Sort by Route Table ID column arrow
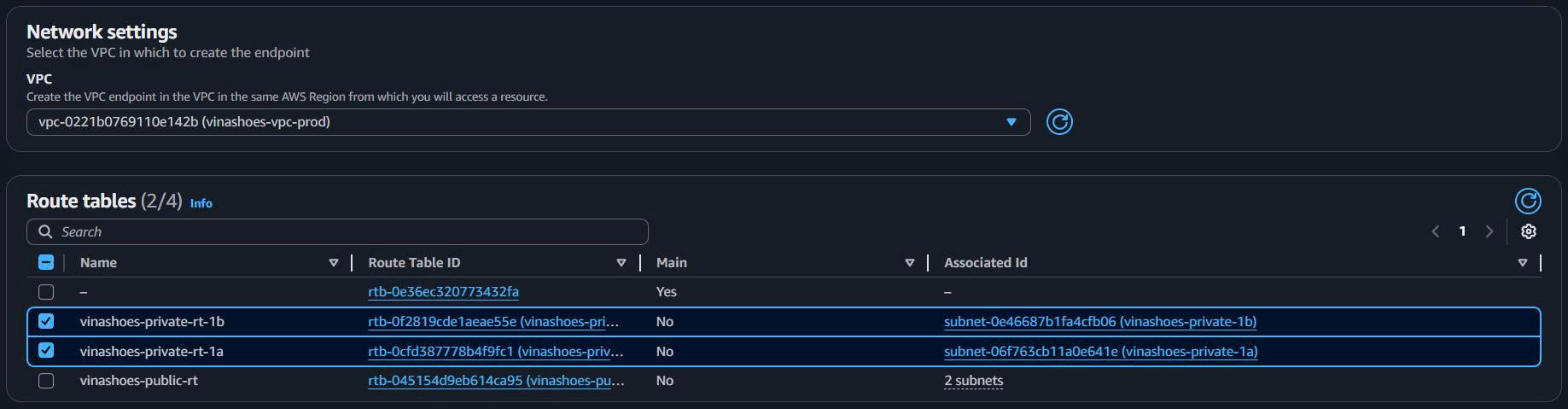The image size is (1568, 409). coord(621,263)
